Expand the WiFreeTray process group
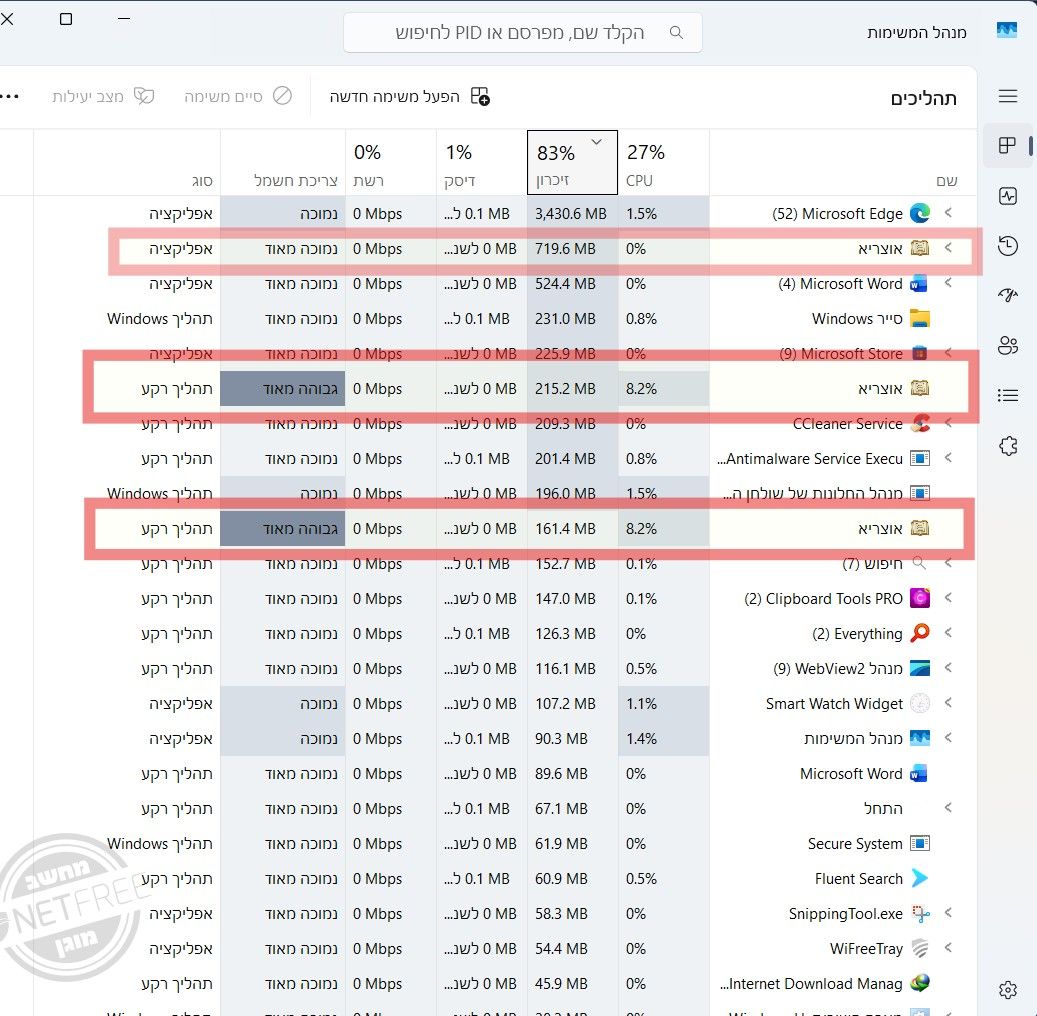Image resolution: width=1037 pixels, height=1016 pixels. tap(948, 948)
